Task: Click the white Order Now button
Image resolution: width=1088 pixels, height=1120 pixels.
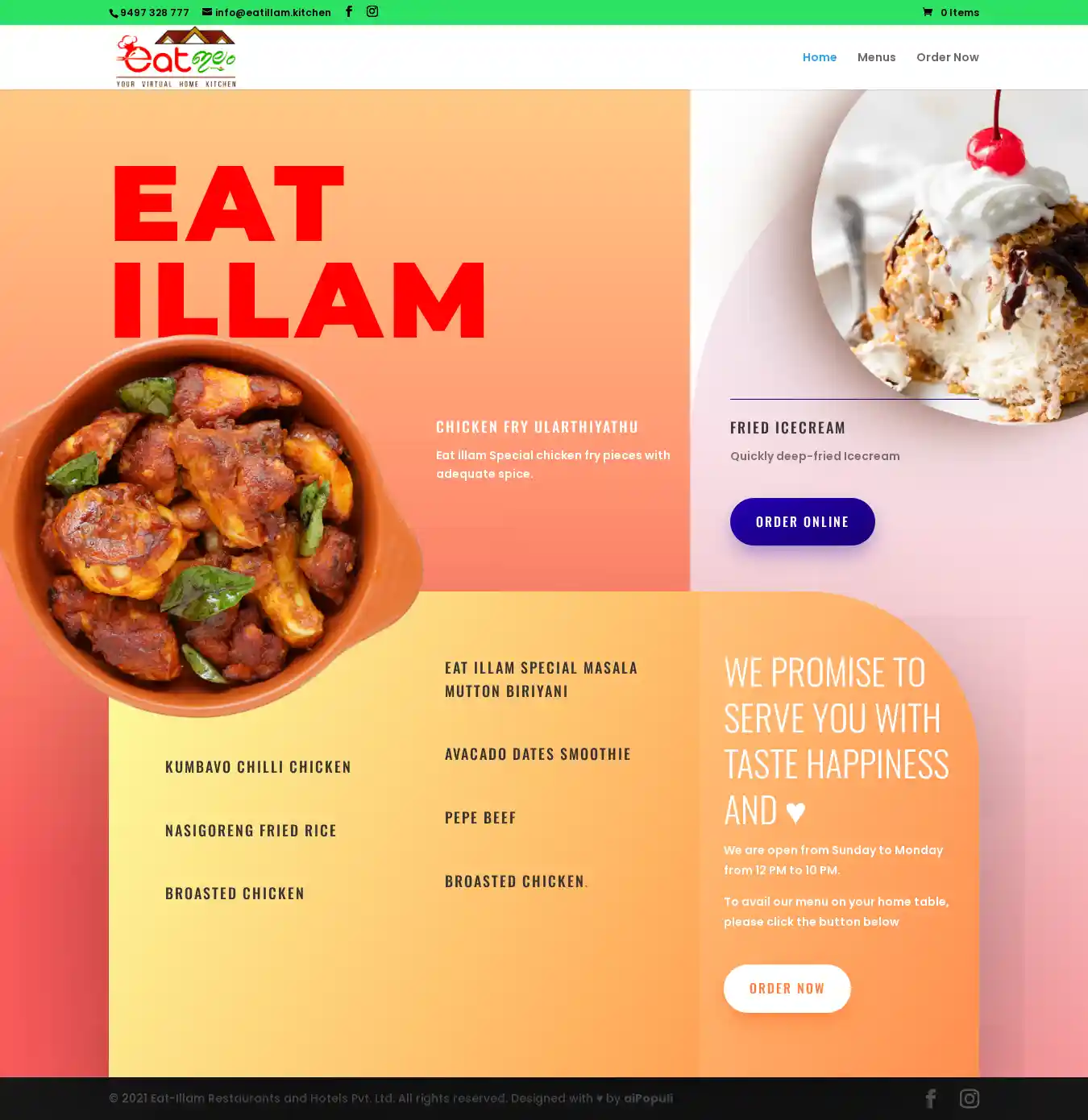Action: pos(787,988)
